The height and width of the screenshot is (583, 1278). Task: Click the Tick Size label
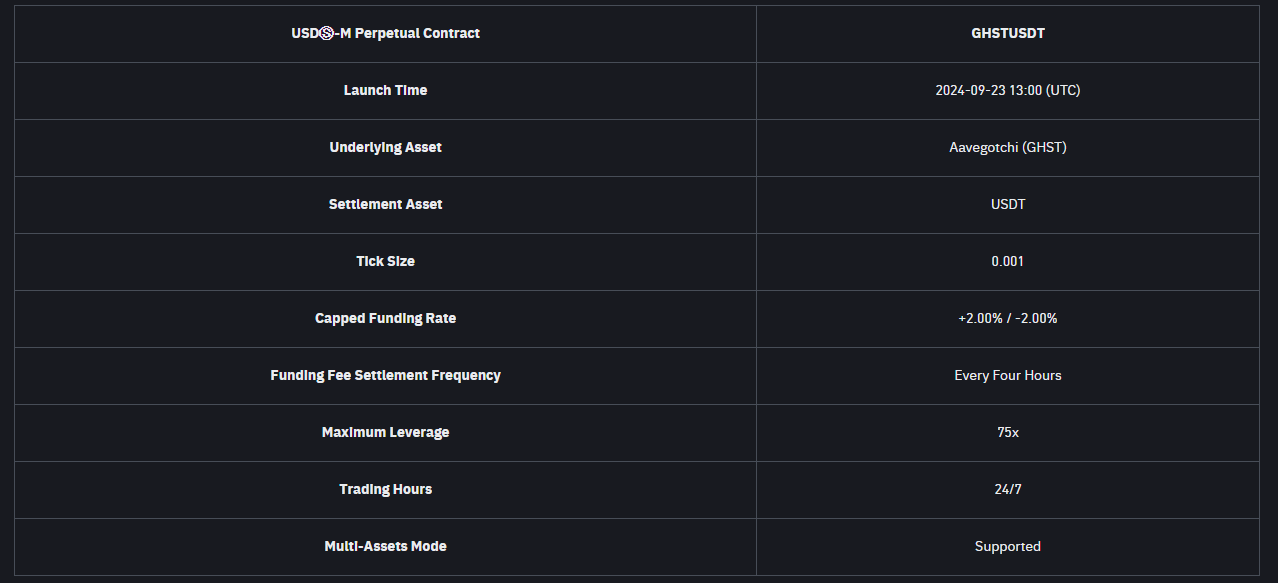tap(385, 261)
